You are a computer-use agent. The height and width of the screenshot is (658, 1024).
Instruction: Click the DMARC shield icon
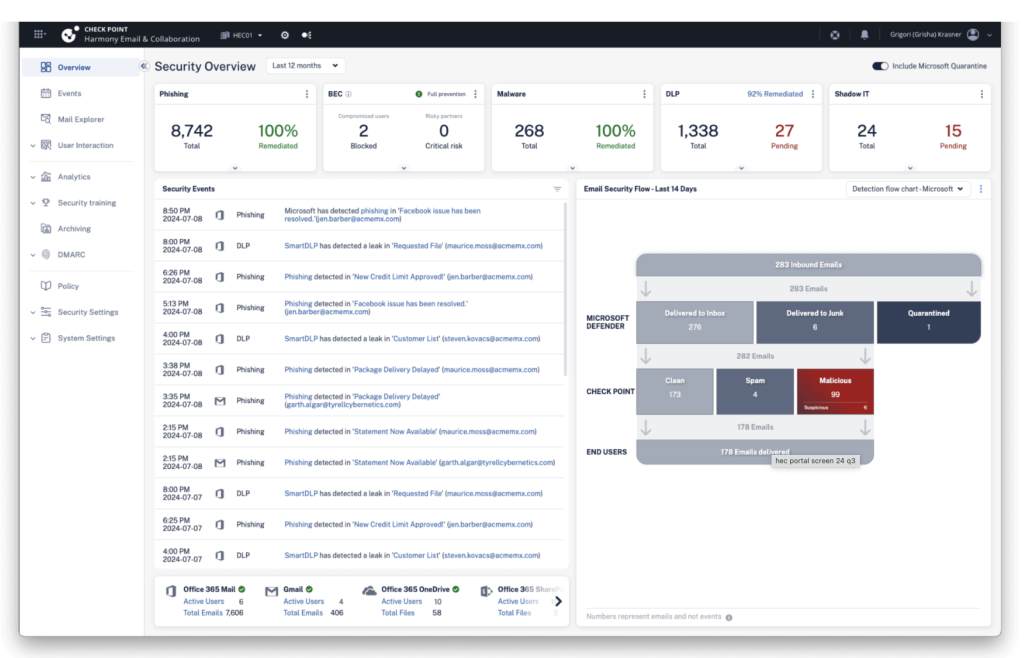(x=46, y=255)
